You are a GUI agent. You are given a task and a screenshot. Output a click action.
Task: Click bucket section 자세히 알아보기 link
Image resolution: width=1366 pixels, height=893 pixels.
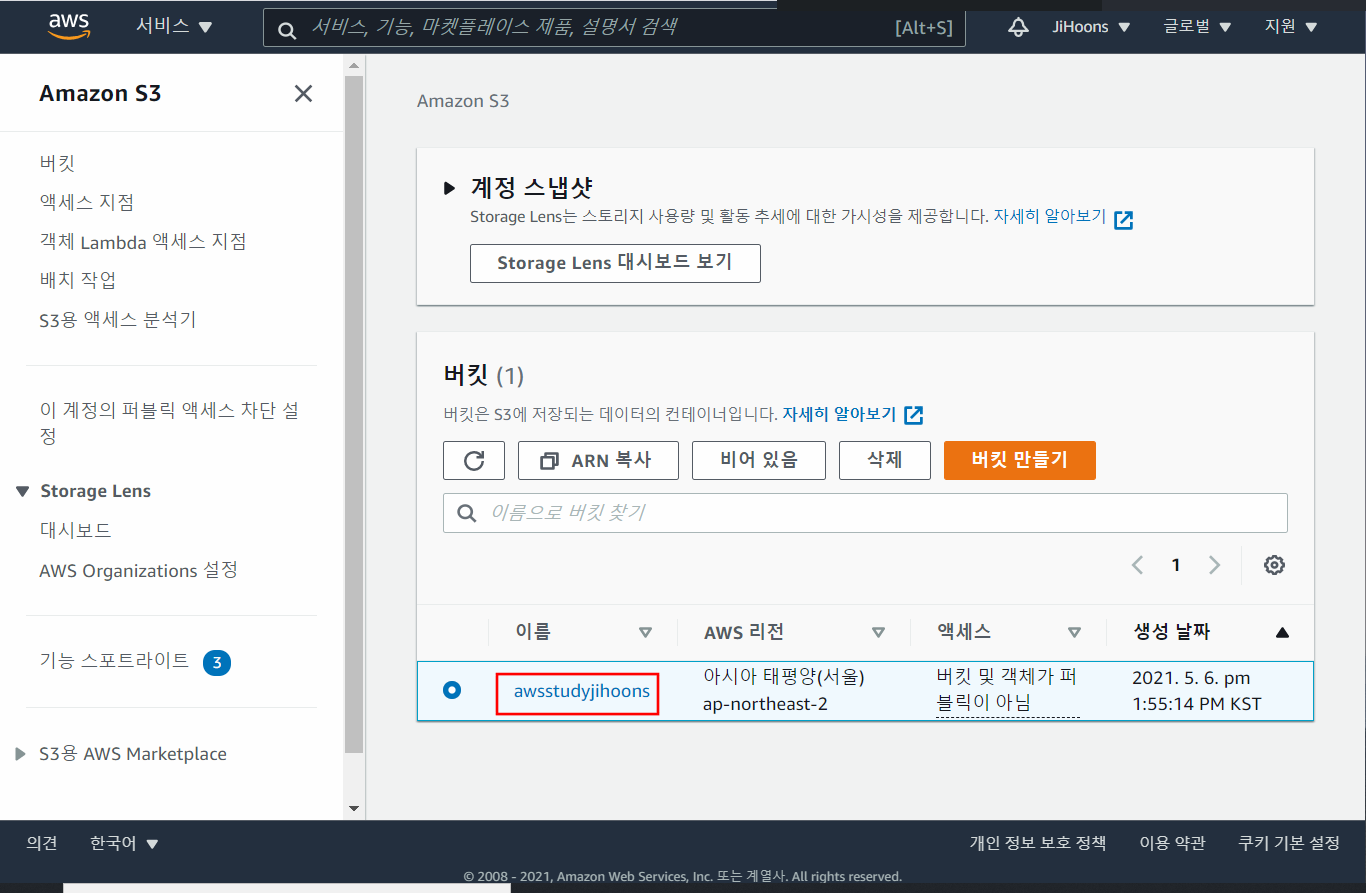tap(839, 414)
